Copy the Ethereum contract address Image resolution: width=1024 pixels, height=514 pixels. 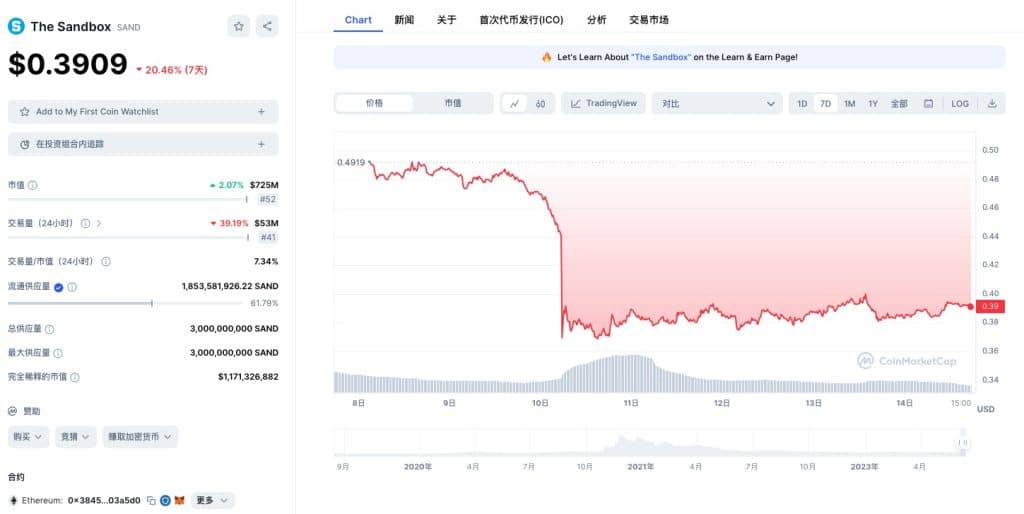151,500
